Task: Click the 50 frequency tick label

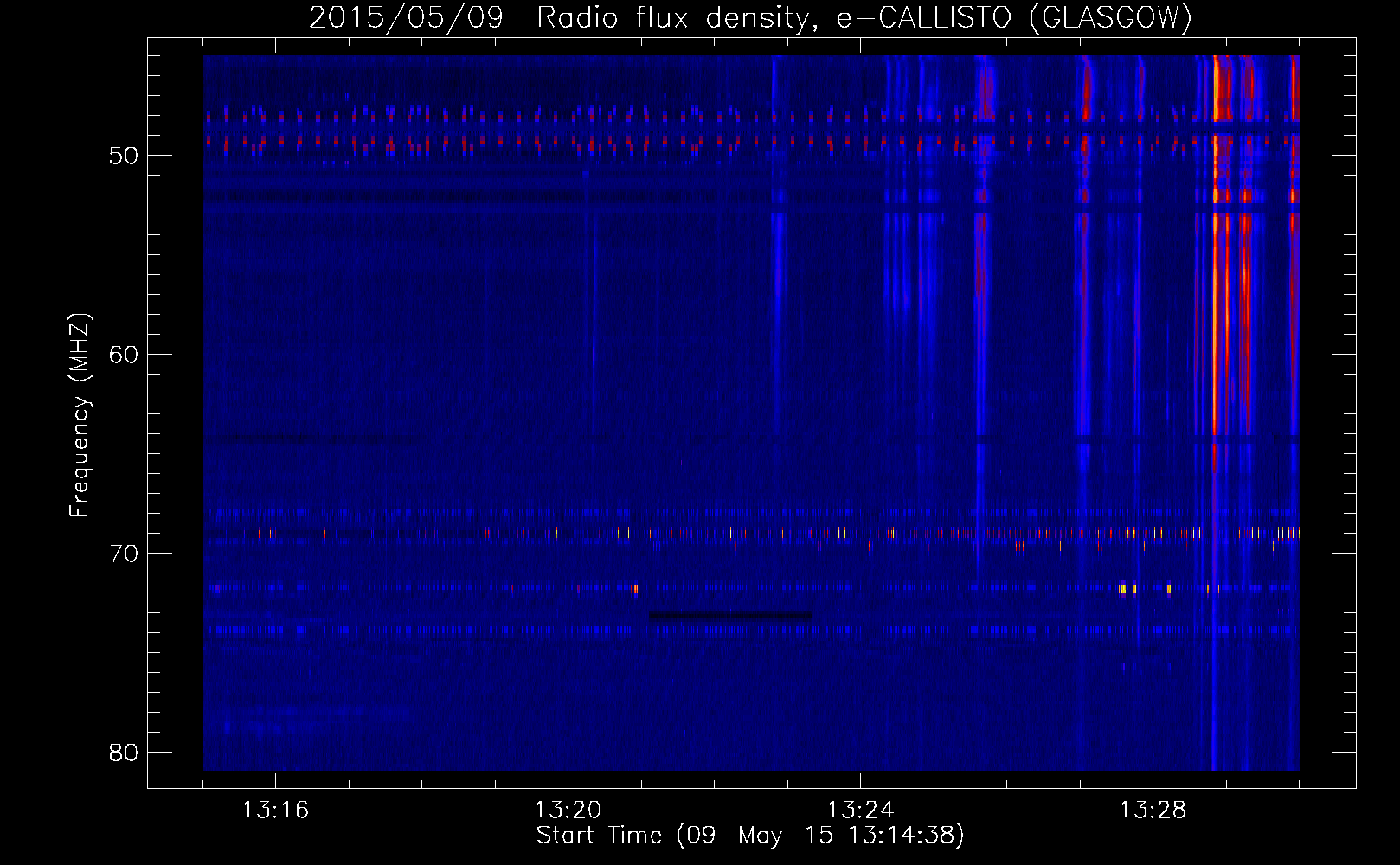Action: 124,156
